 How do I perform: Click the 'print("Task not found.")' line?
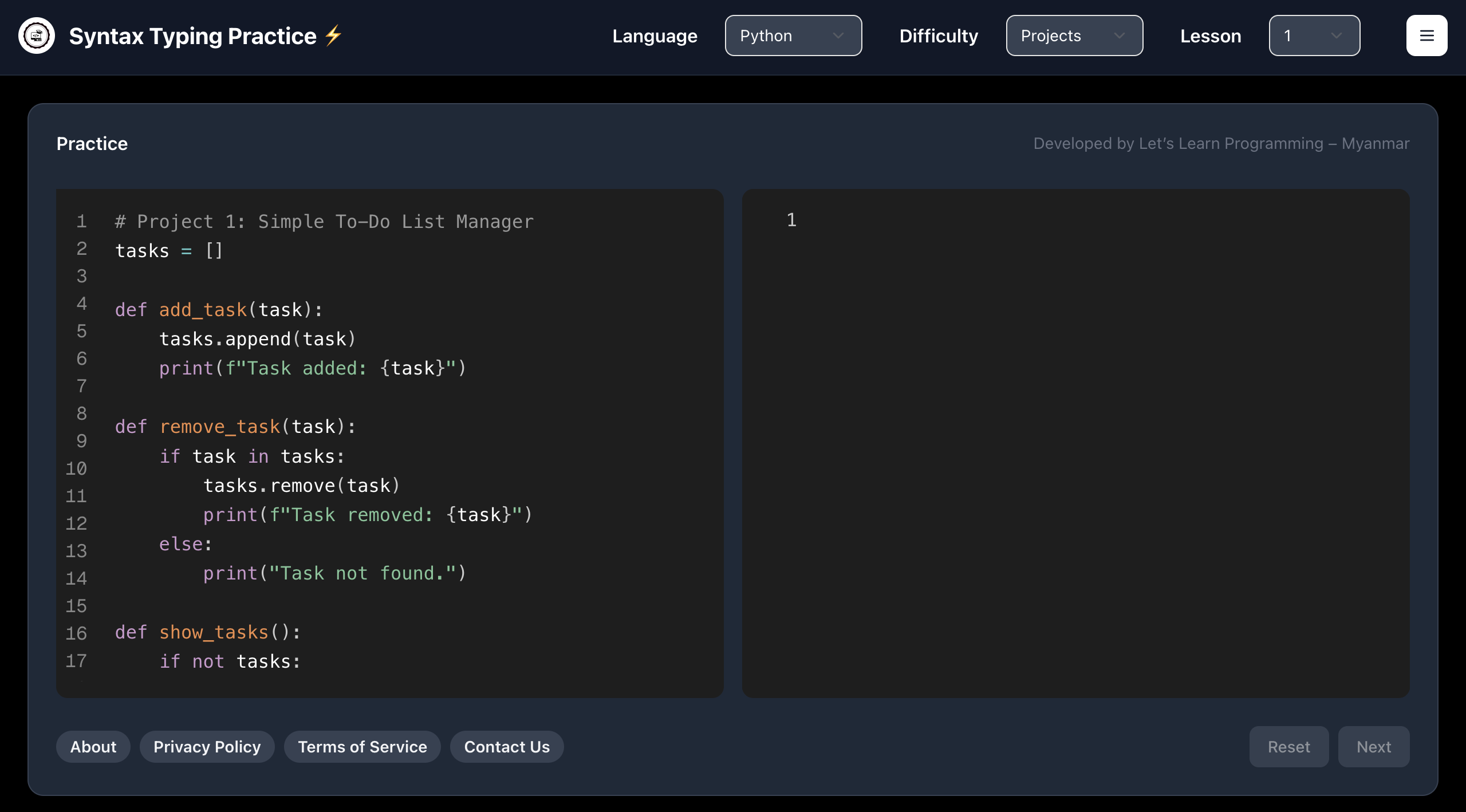click(x=335, y=573)
